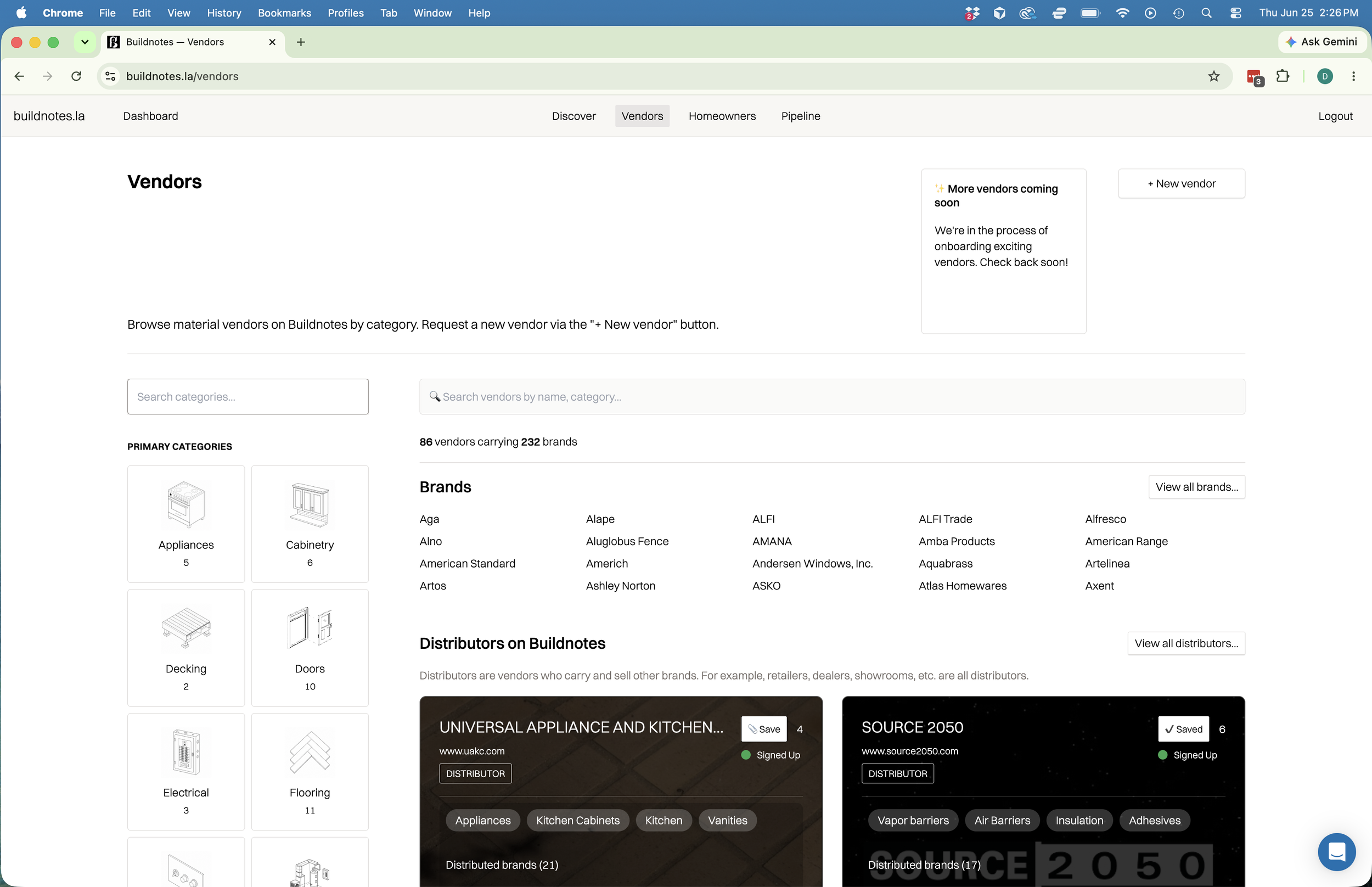
Task: Click View all brands button
Action: [1196, 487]
